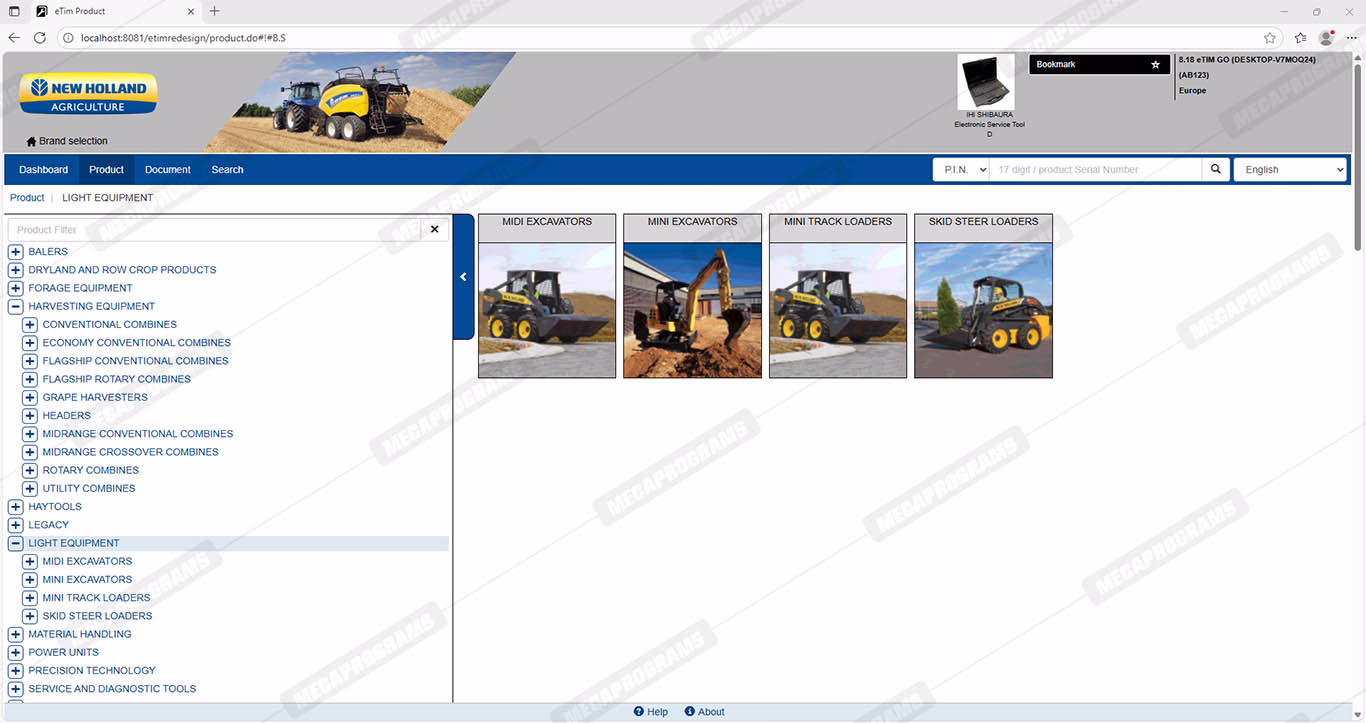Collapse the HARVESTING EQUIPMENT tree node
Viewport: 1366px width, 723px height.
tap(15, 307)
